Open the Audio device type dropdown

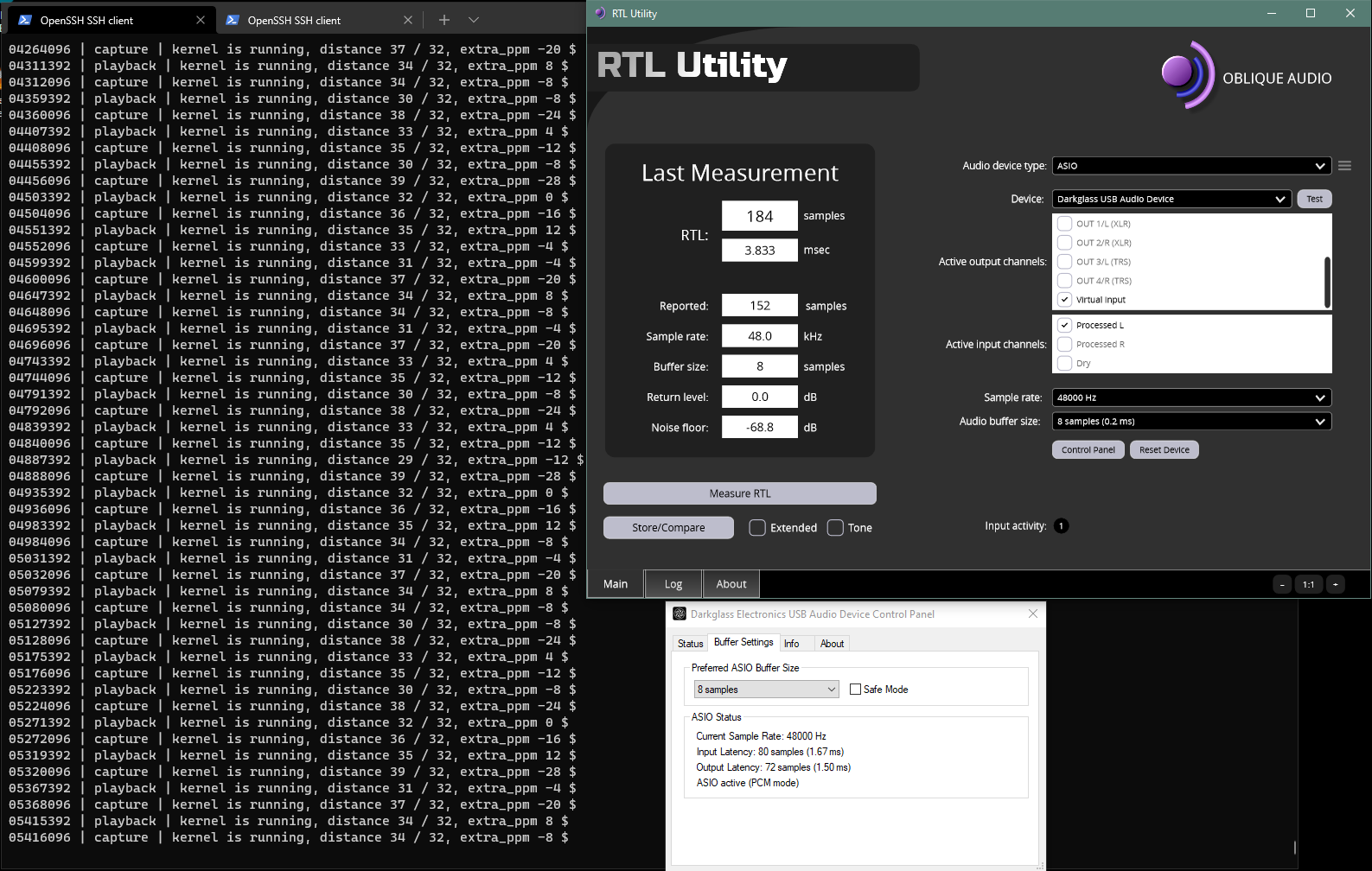(1191, 166)
